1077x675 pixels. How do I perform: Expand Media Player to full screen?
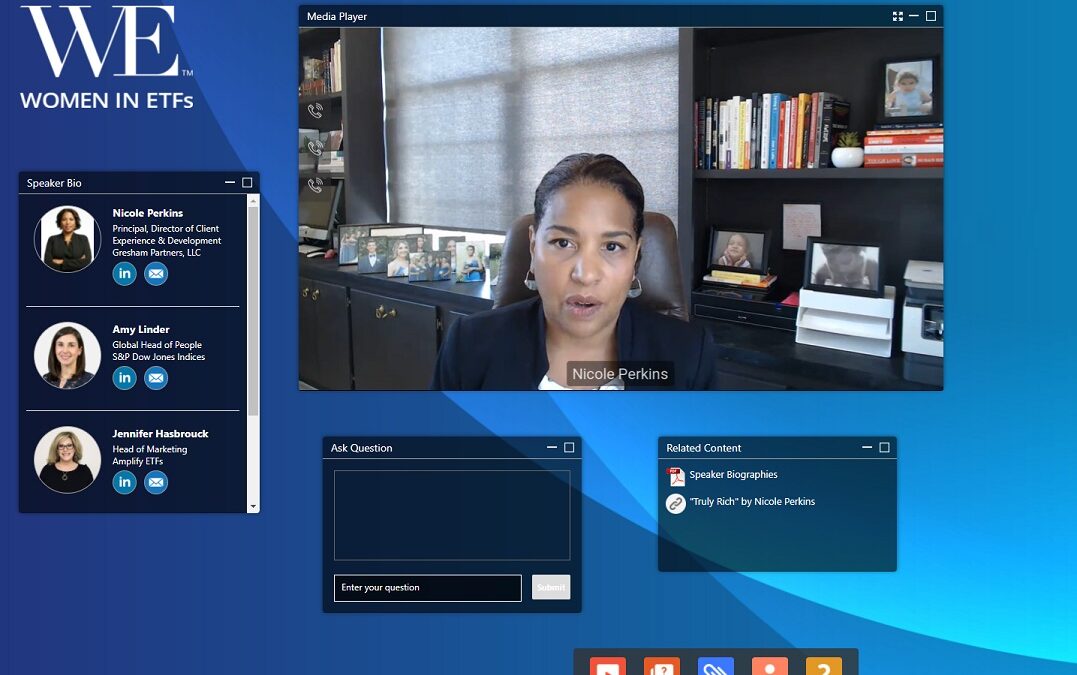[898, 16]
